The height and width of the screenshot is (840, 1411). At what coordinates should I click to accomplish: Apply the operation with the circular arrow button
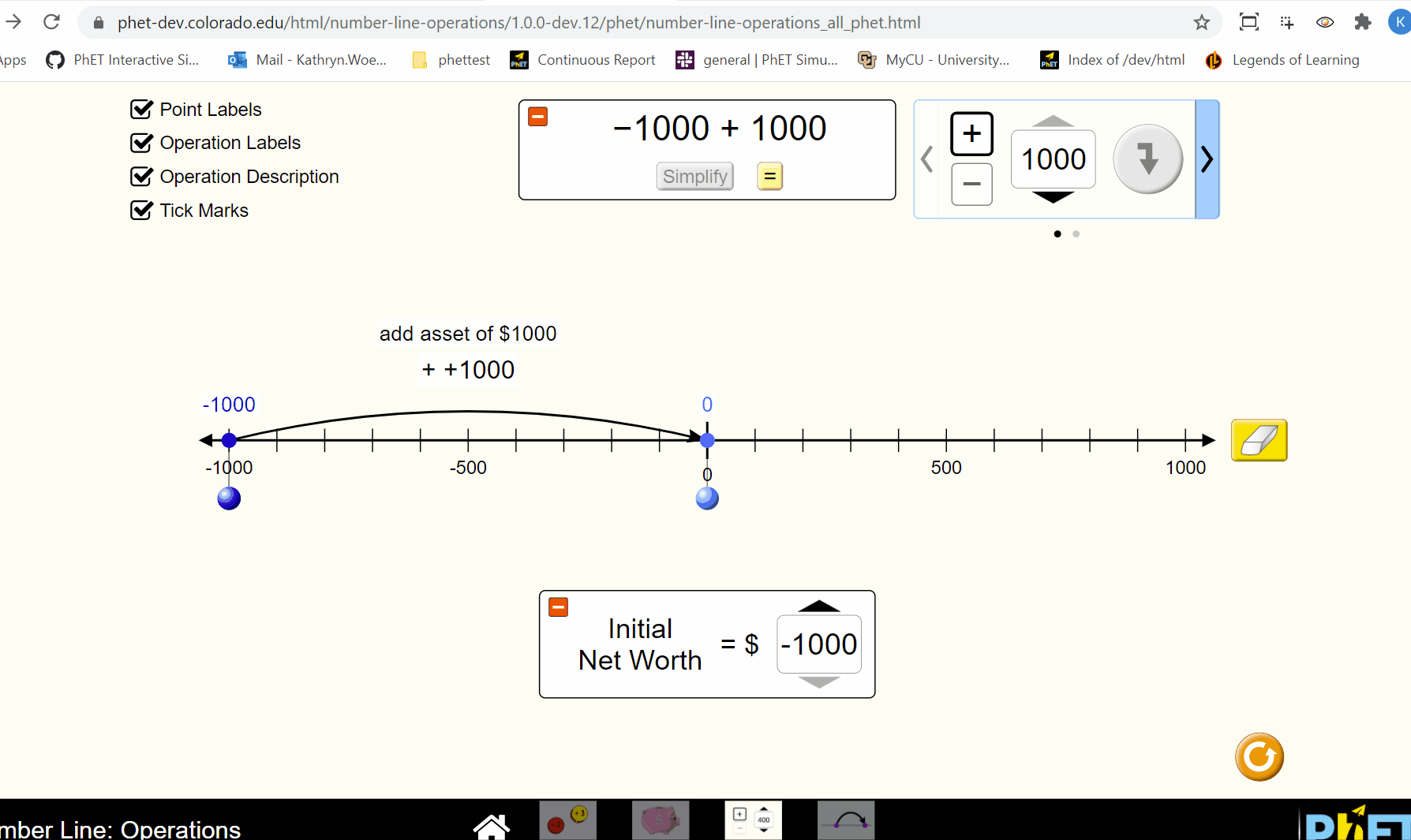tap(1148, 159)
